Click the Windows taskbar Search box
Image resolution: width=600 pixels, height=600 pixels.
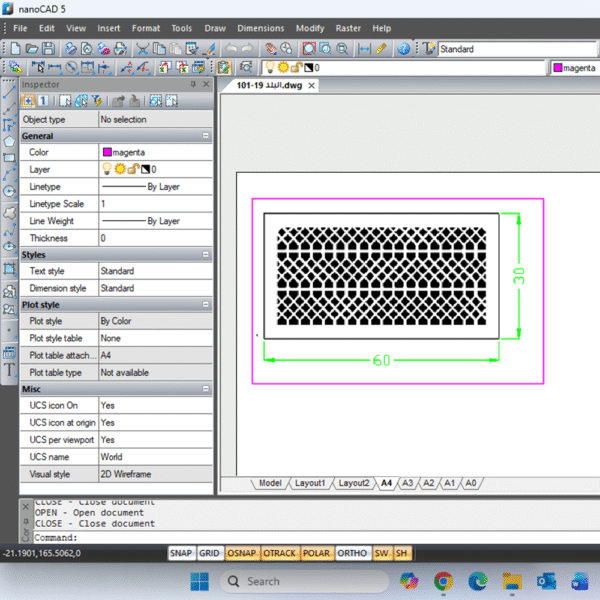click(x=290, y=581)
